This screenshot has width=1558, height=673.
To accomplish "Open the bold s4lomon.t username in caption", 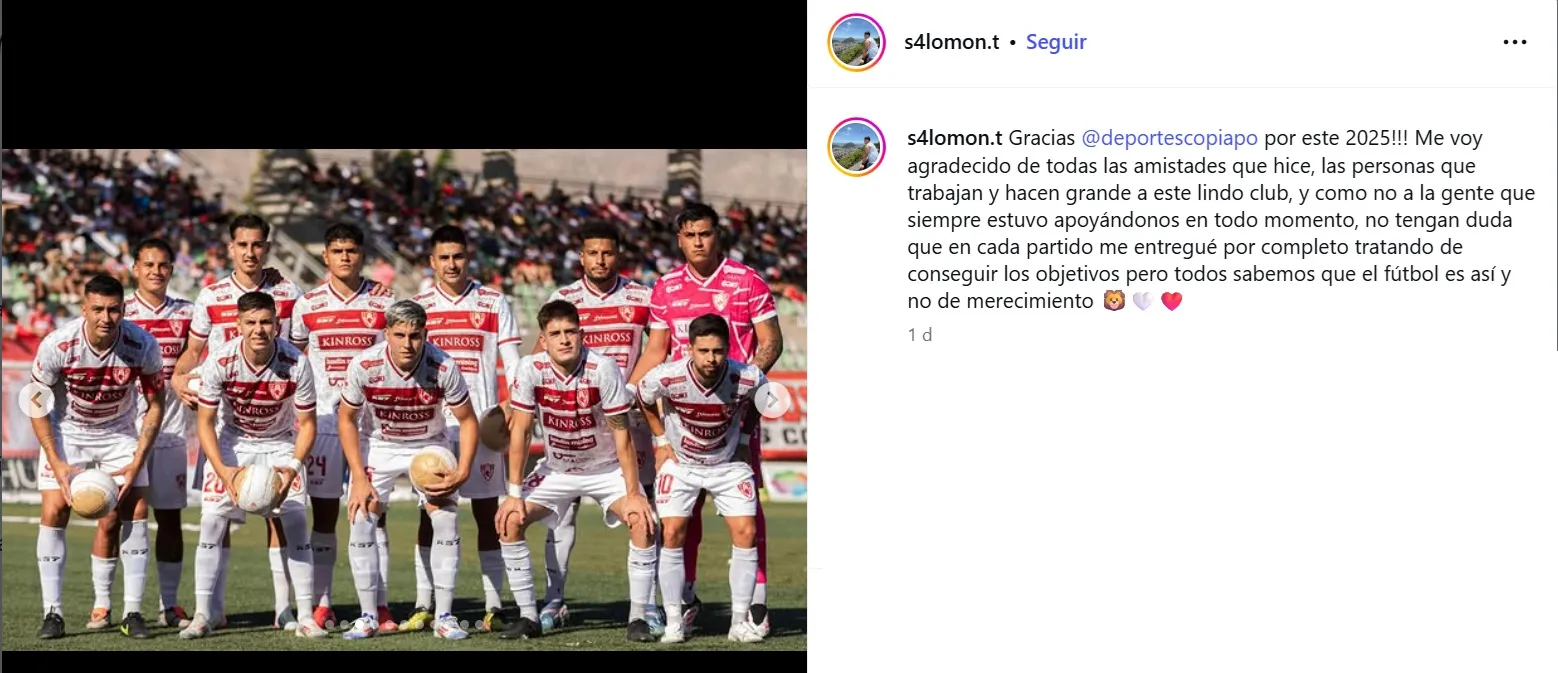I will tap(954, 138).
